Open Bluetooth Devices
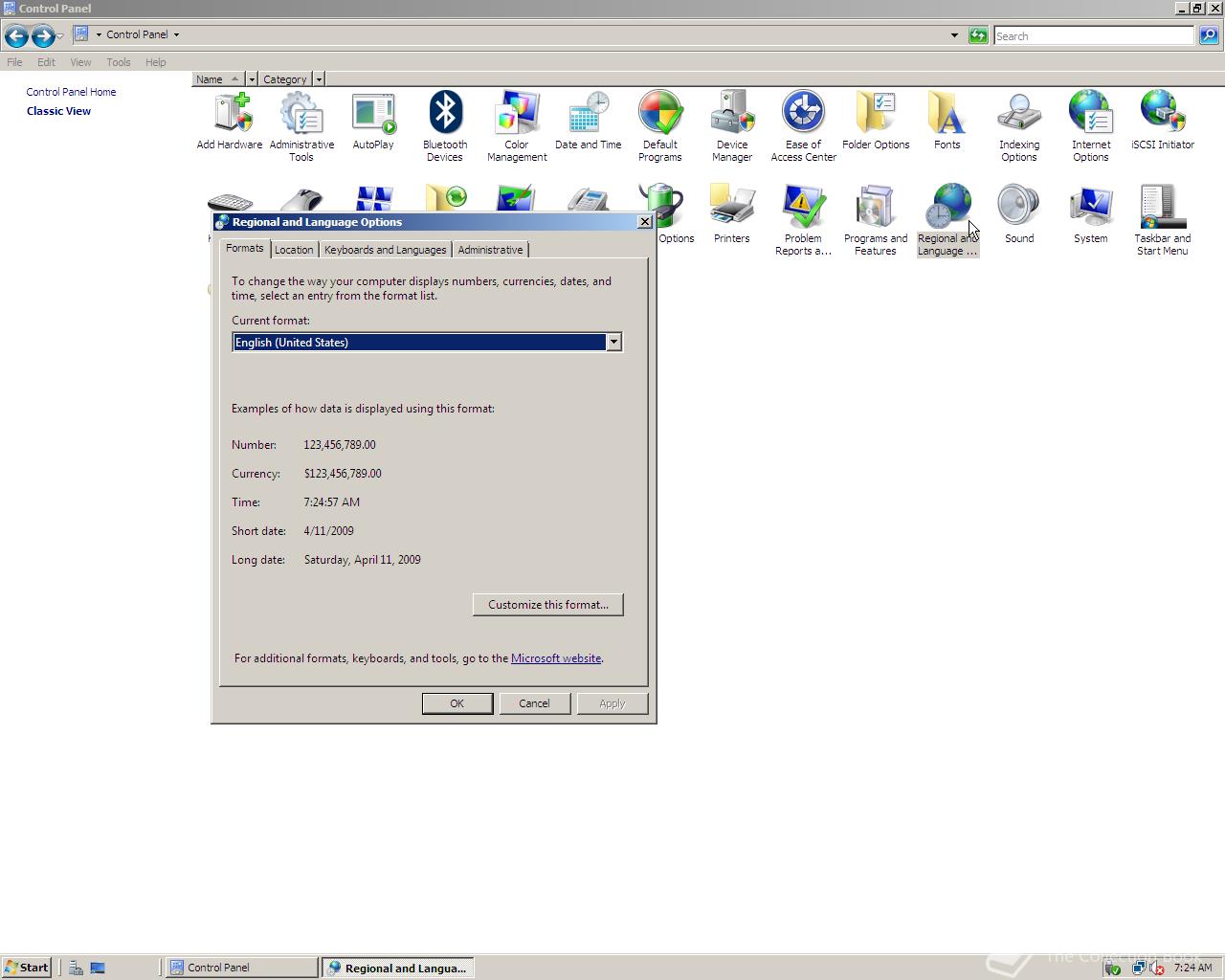Viewport: 1225px width, 980px height. click(445, 126)
